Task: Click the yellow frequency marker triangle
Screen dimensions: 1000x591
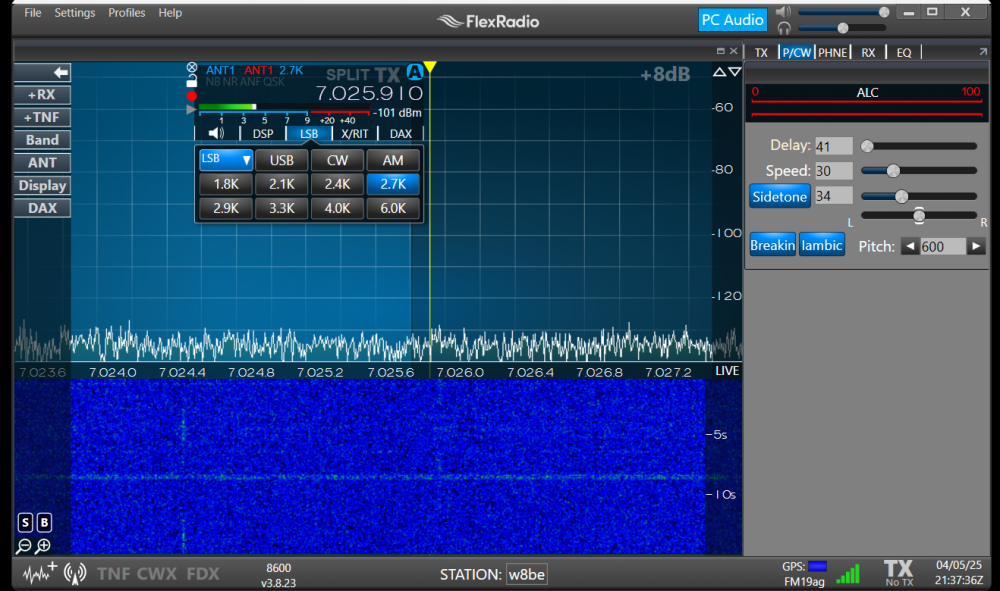Action: point(430,67)
